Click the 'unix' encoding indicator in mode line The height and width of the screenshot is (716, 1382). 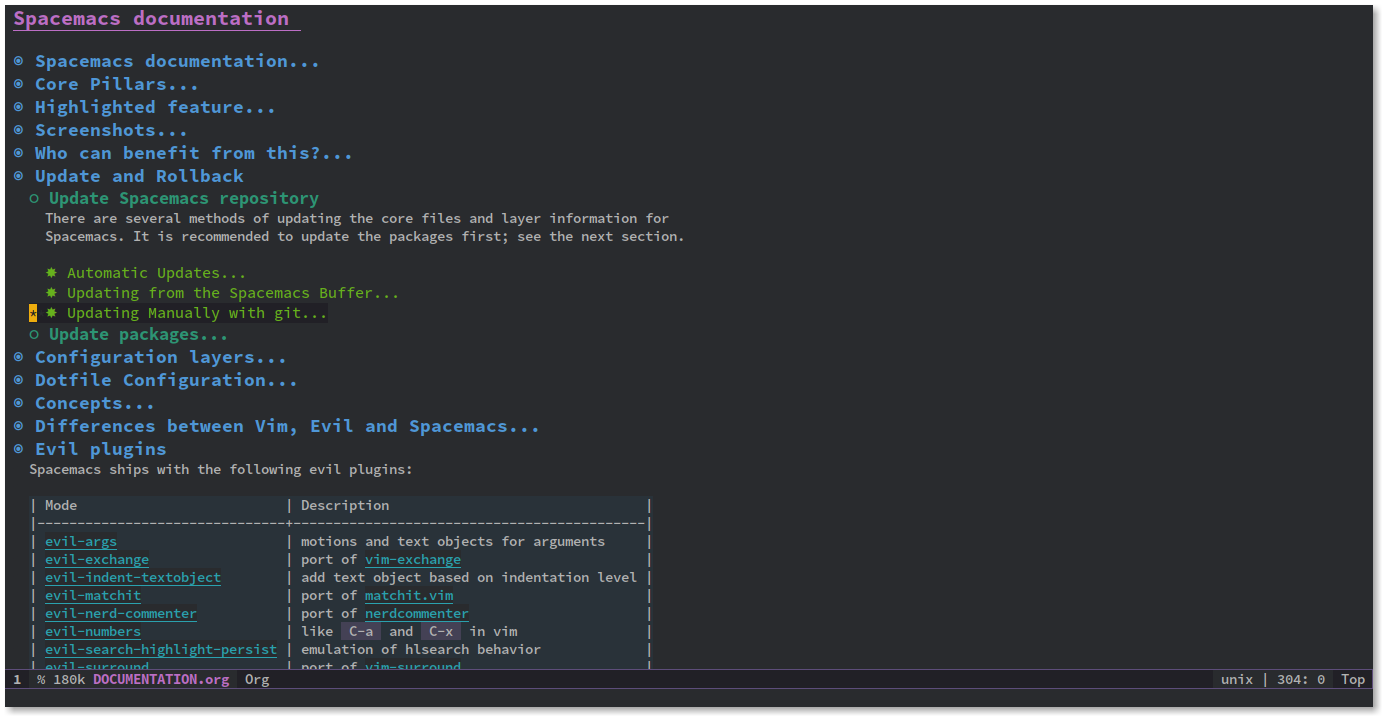click(x=1237, y=680)
